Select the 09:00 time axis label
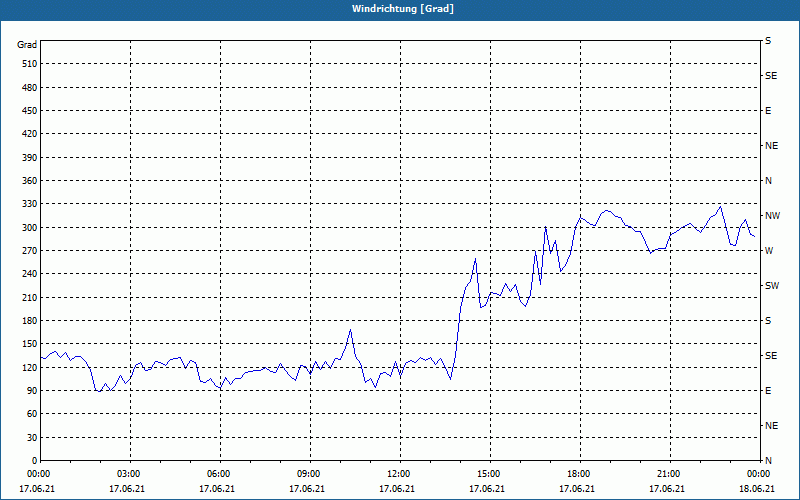The width and height of the screenshot is (800, 500). click(x=309, y=474)
